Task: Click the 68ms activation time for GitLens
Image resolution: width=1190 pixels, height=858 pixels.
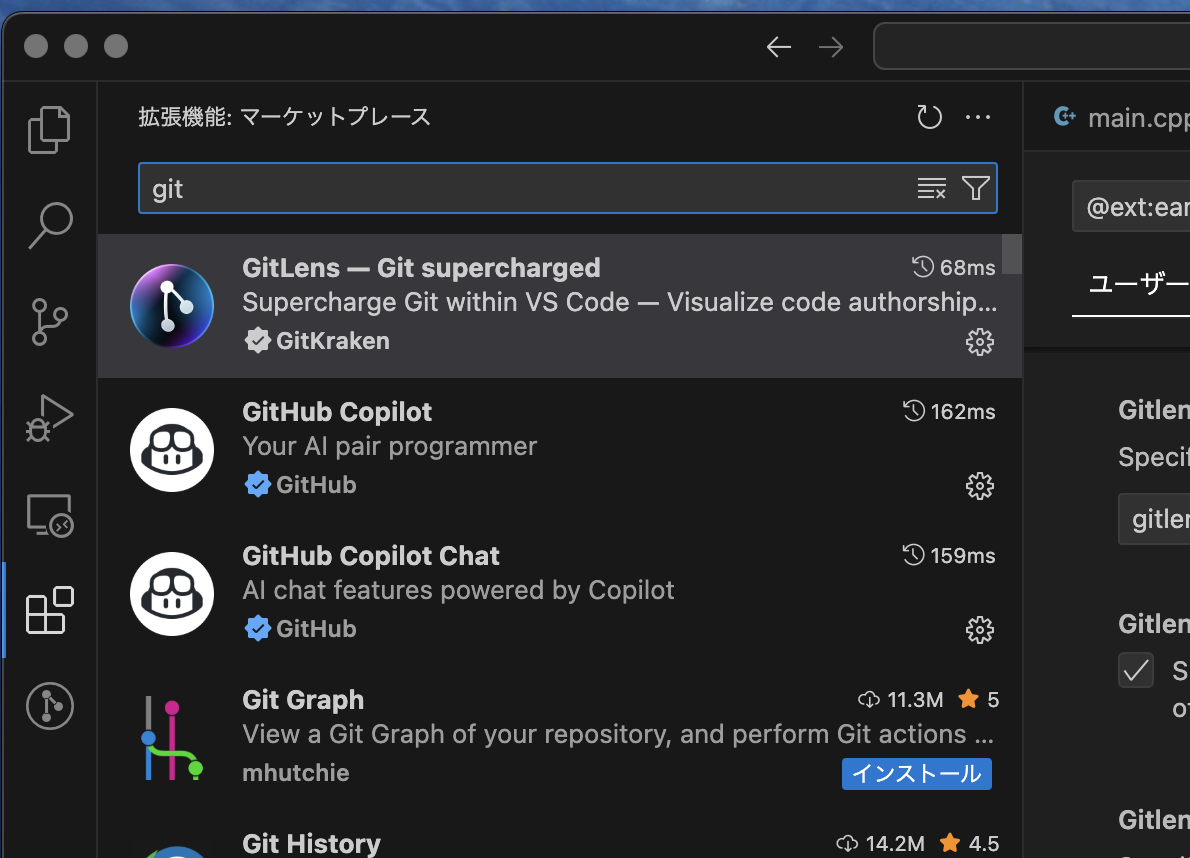Action: pos(953,268)
